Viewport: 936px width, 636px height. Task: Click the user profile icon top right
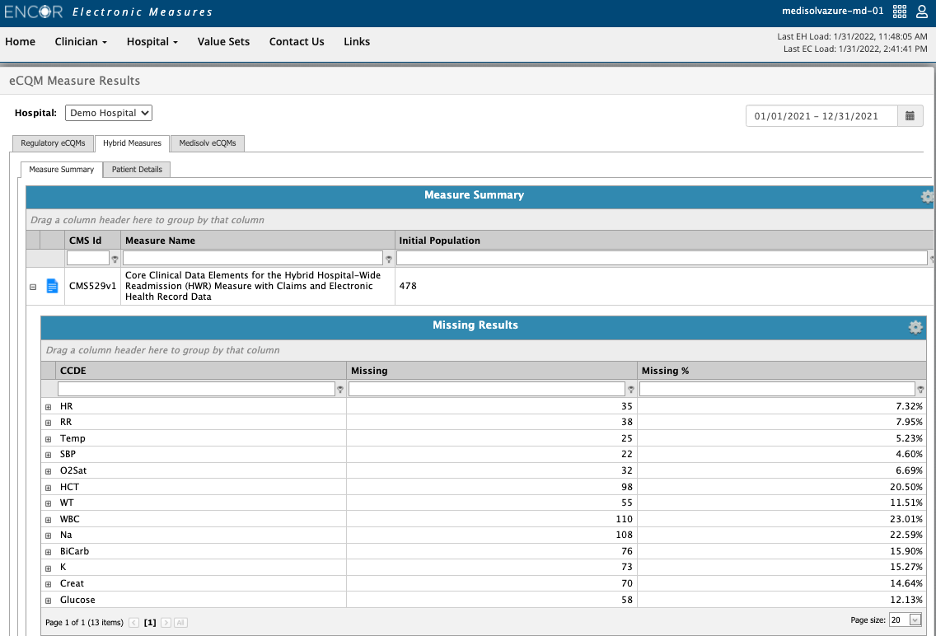click(920, 13)
